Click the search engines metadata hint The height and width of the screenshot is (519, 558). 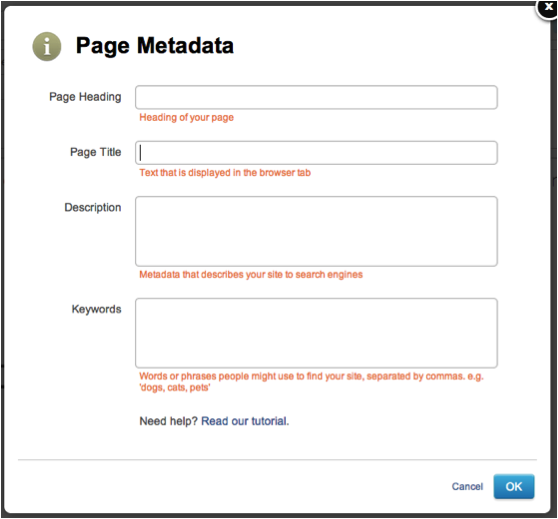point(251,274)
